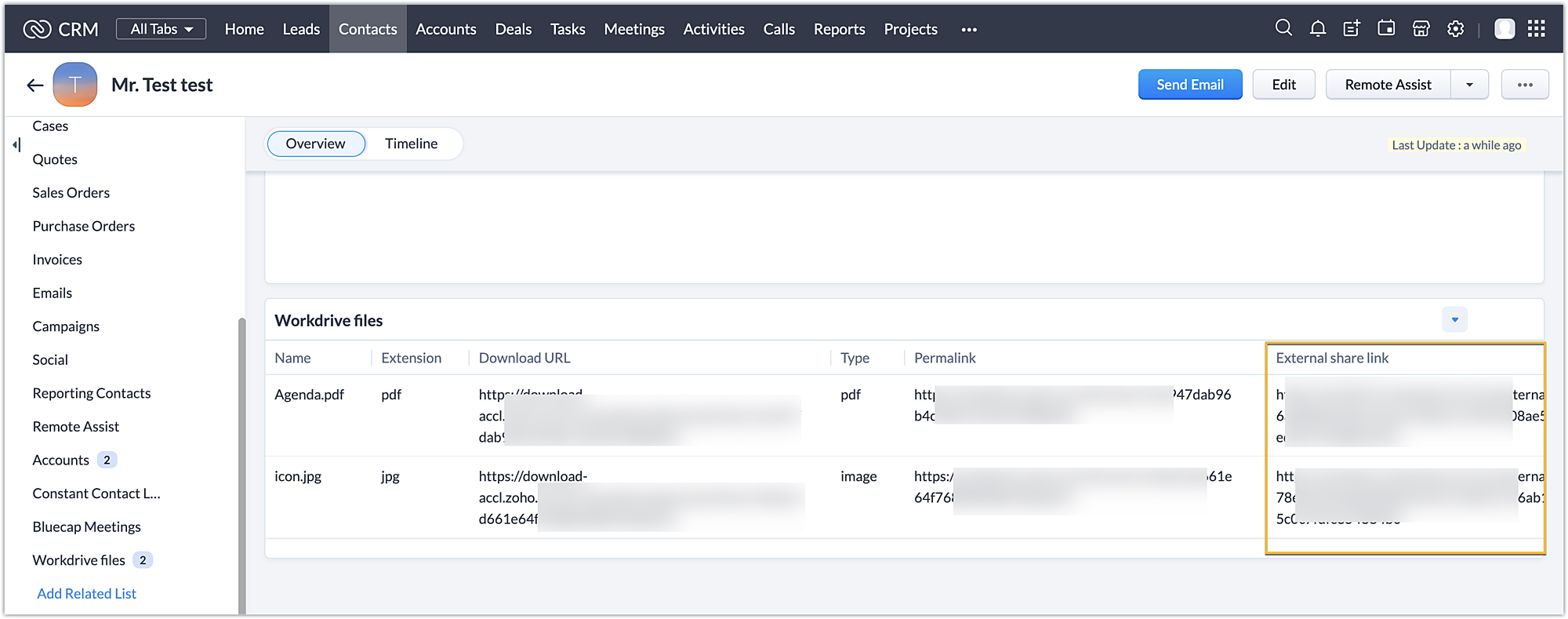Click the Last Update label
Screen dimensions: 1568x619
pos(1457,145)
